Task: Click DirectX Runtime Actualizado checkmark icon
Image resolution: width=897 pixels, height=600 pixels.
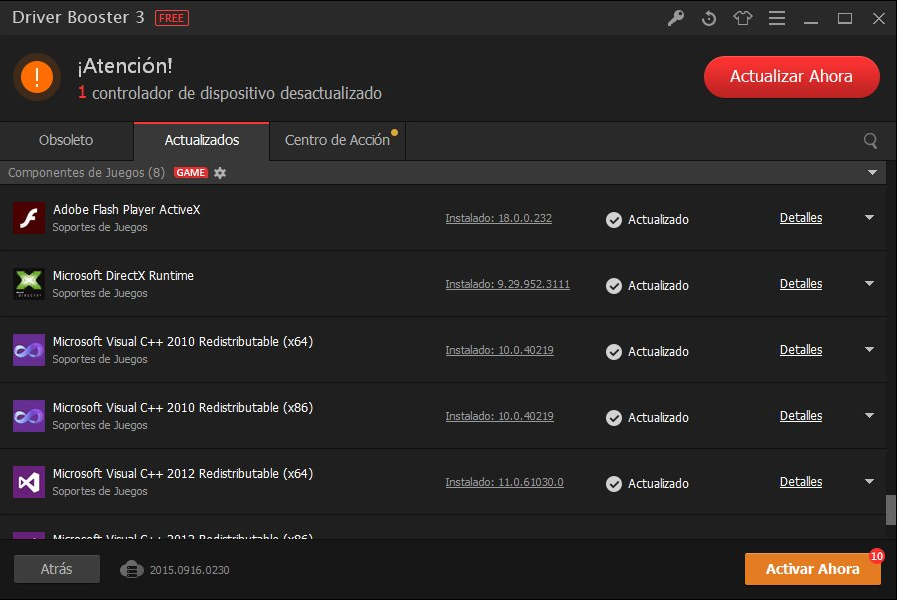Action: (x=614, y=285)
